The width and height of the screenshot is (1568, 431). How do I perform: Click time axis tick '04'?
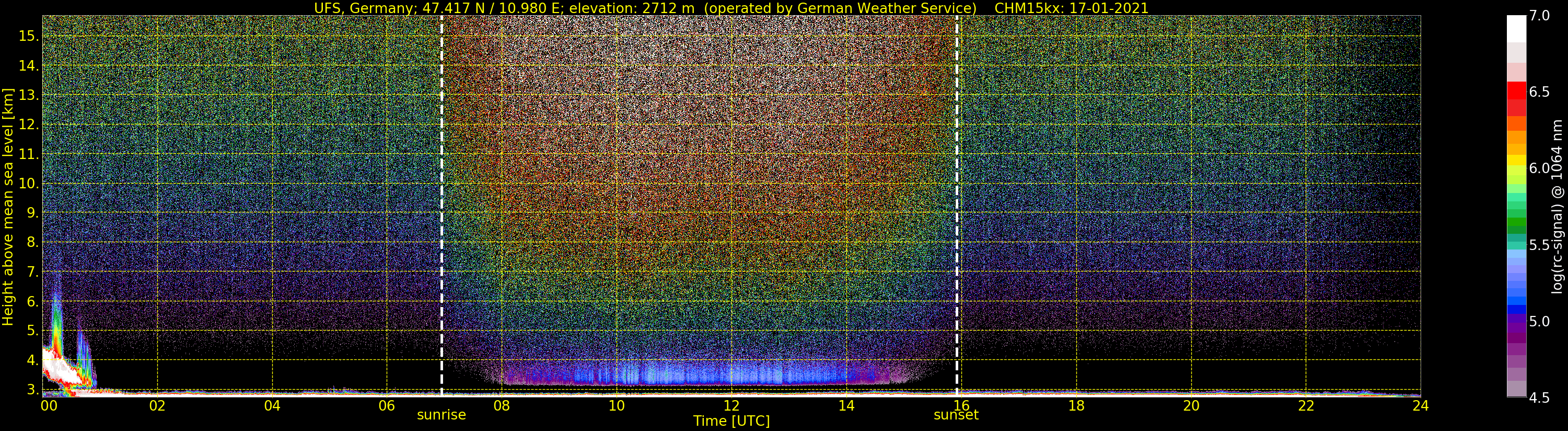[272, 405]
